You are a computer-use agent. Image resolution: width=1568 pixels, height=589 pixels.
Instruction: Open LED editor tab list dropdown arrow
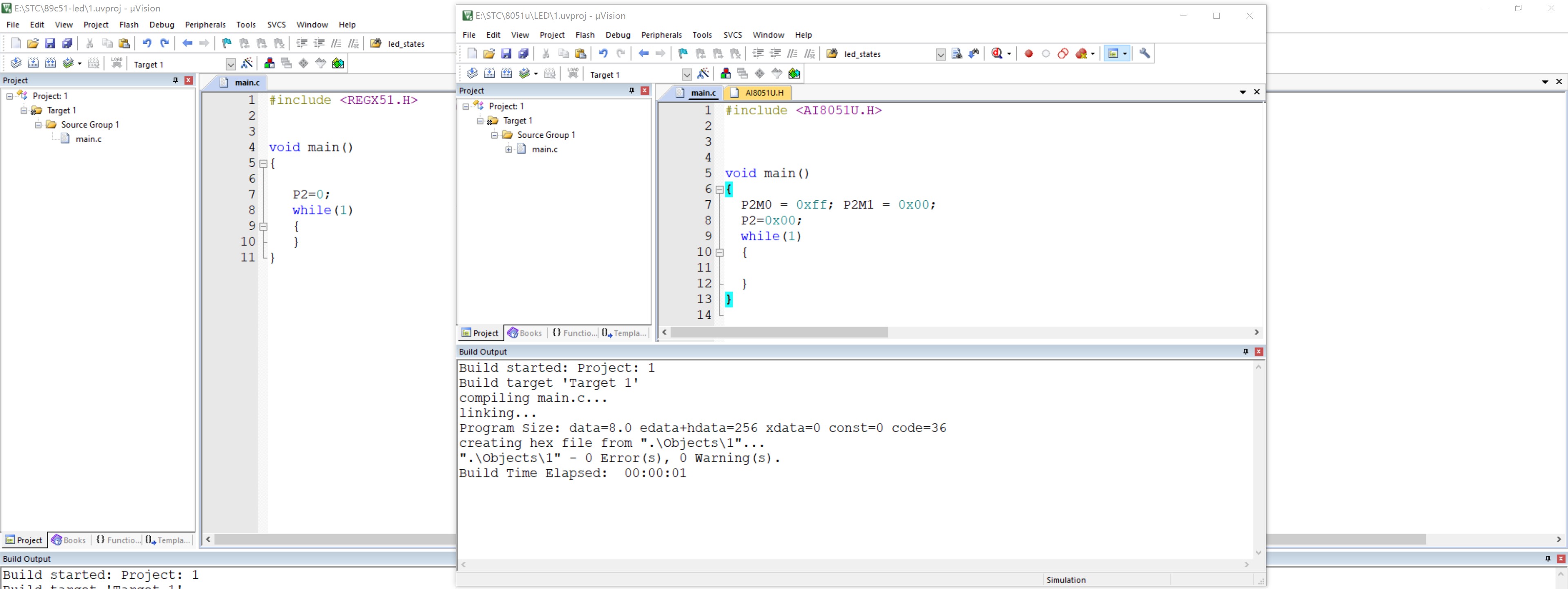(1242, 92)
